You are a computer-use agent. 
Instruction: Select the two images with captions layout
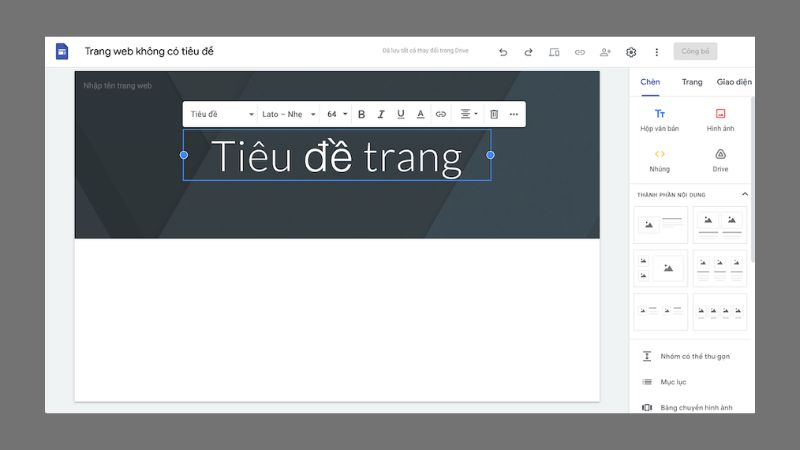[x=720, y=224]
